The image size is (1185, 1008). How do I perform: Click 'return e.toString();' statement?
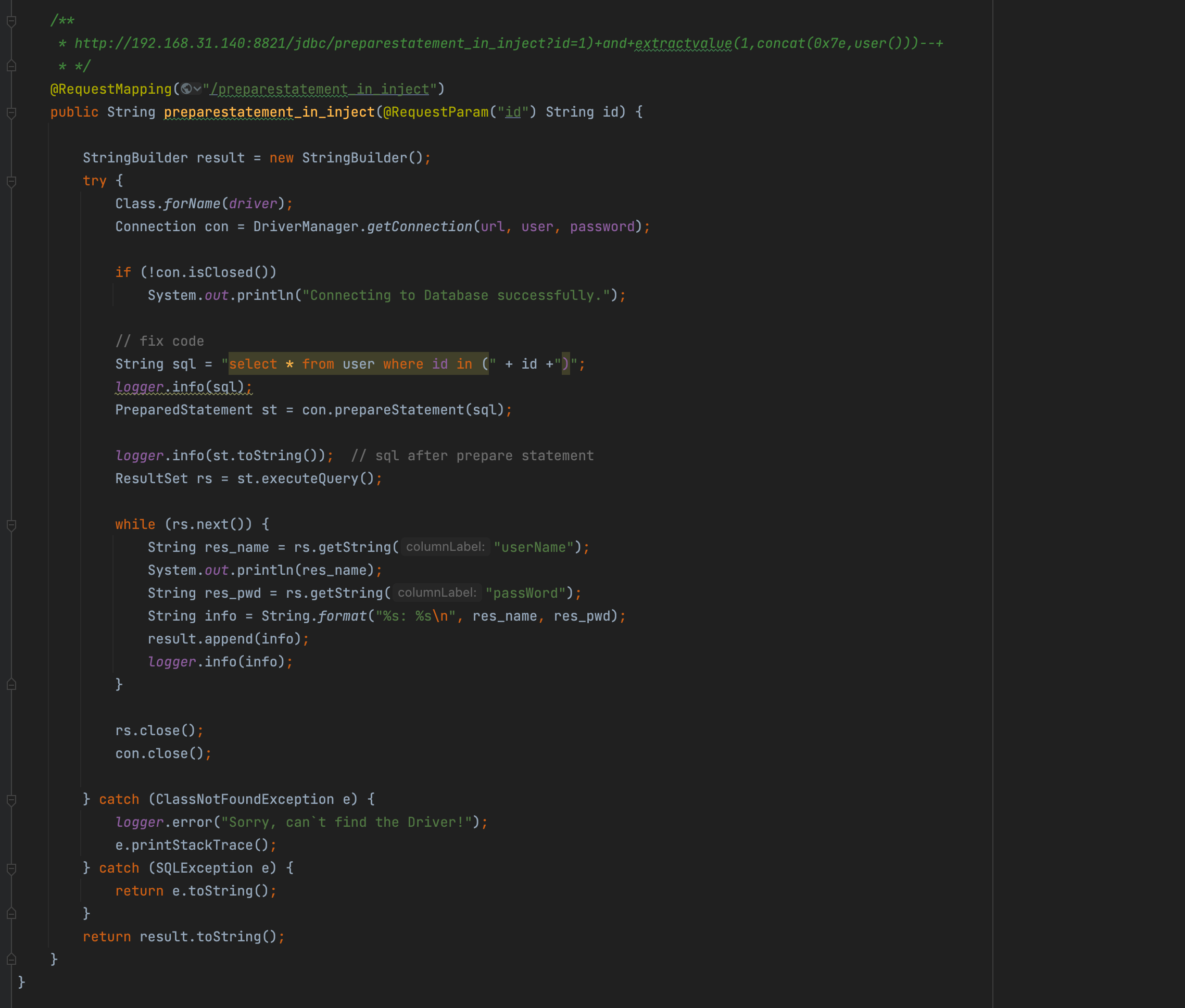point(196,891)
